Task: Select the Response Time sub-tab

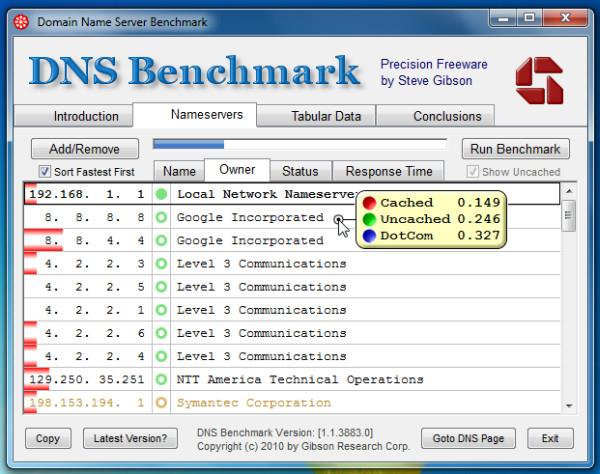Action: click(389, 172)
